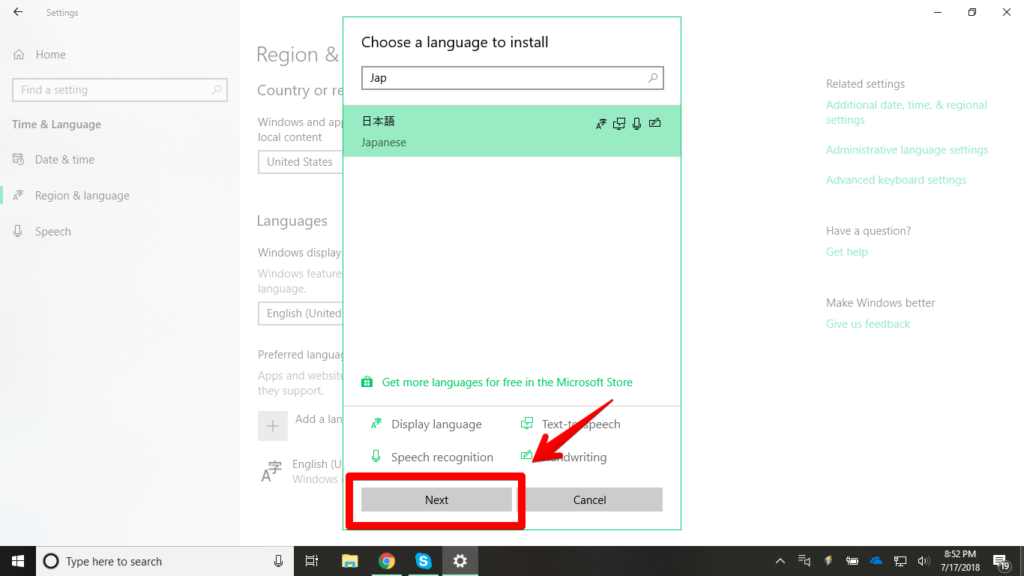Select the Speech recognition microphone icon for Japanese
Image resolution: width=1024 pixels, height=576 pixels.
637,124
